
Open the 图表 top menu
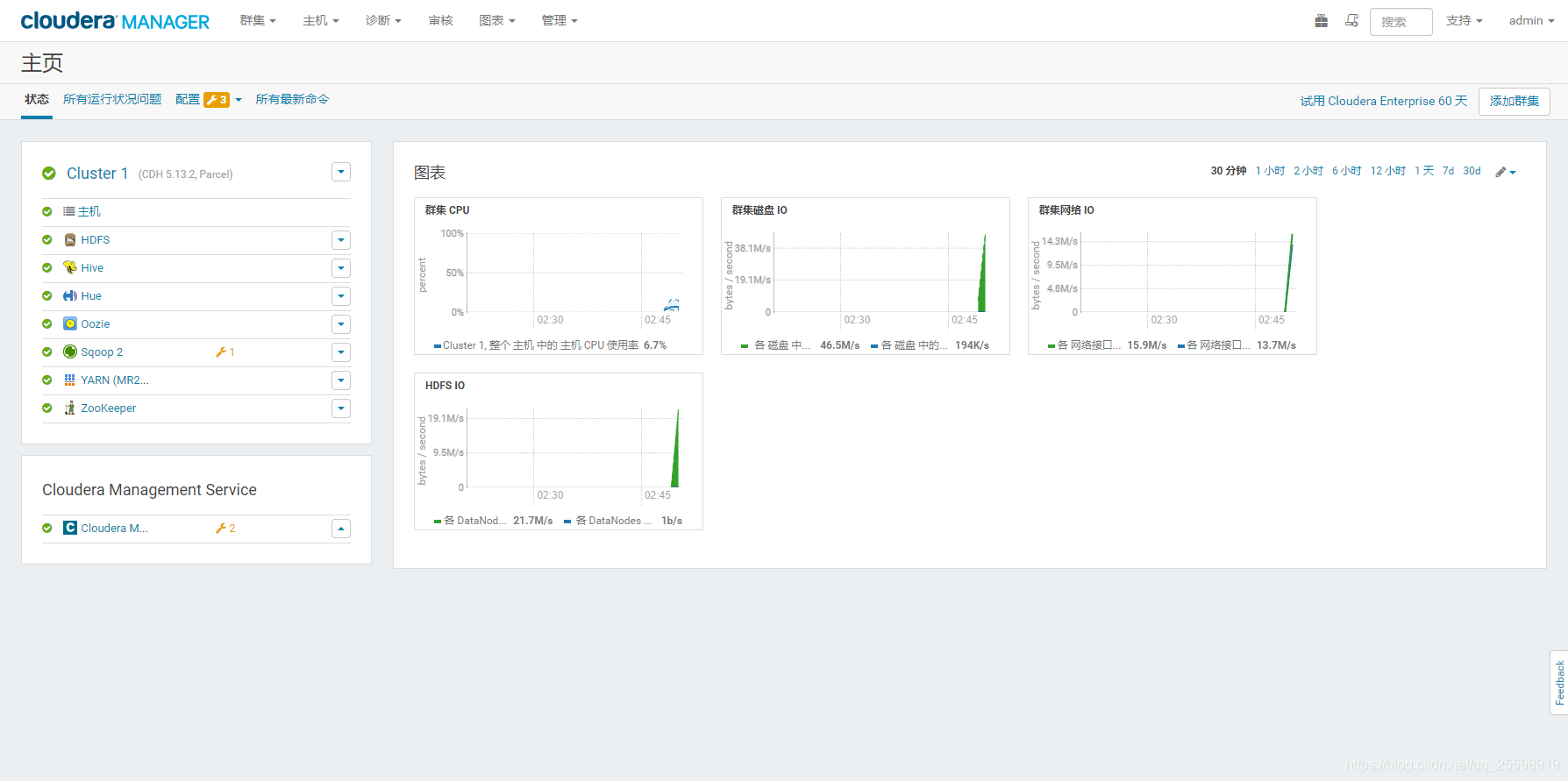click(497, 20)
